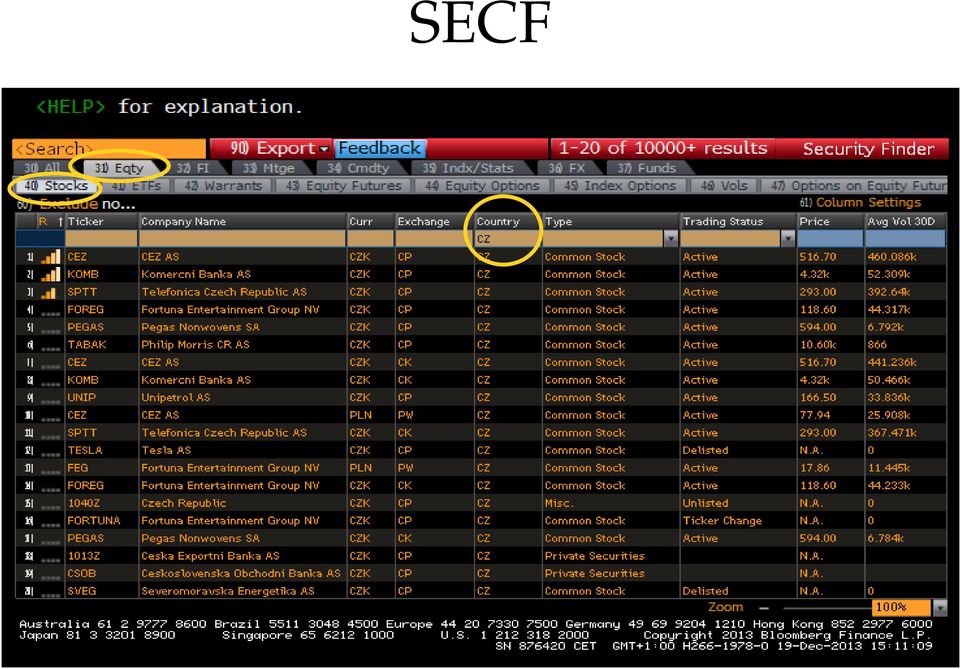Select ticker 1040Z

tap(84, 503)
